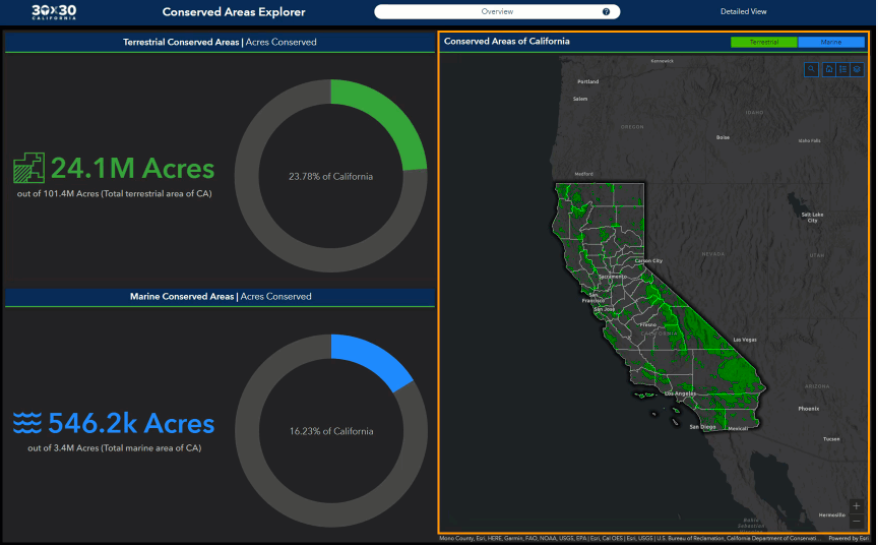Click the home default extent icon
Image resolution: width=878 pixels, height=545 pixels.
[828, 70]
